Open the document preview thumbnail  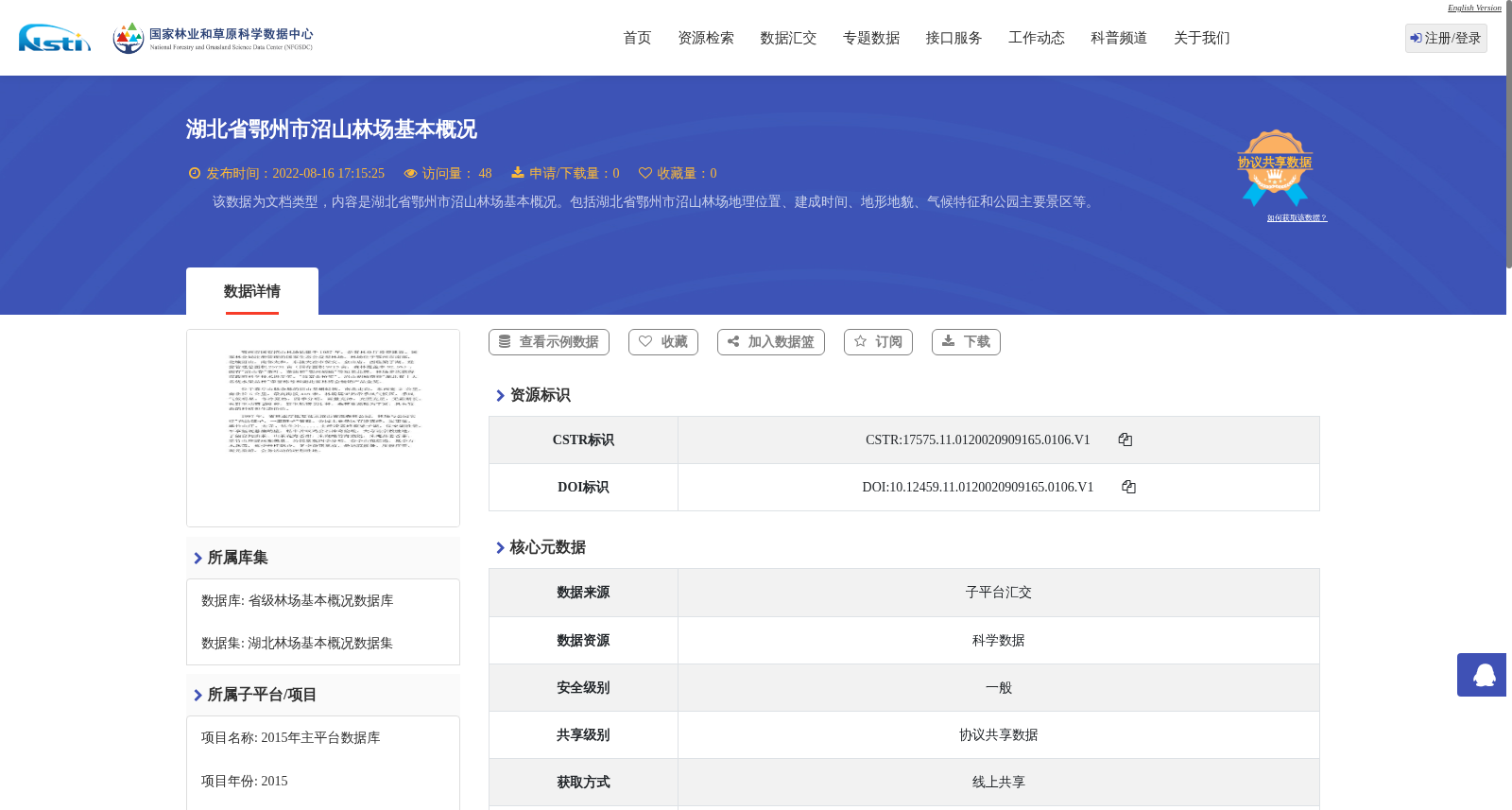pyautogui.click(x=323, y=428)
